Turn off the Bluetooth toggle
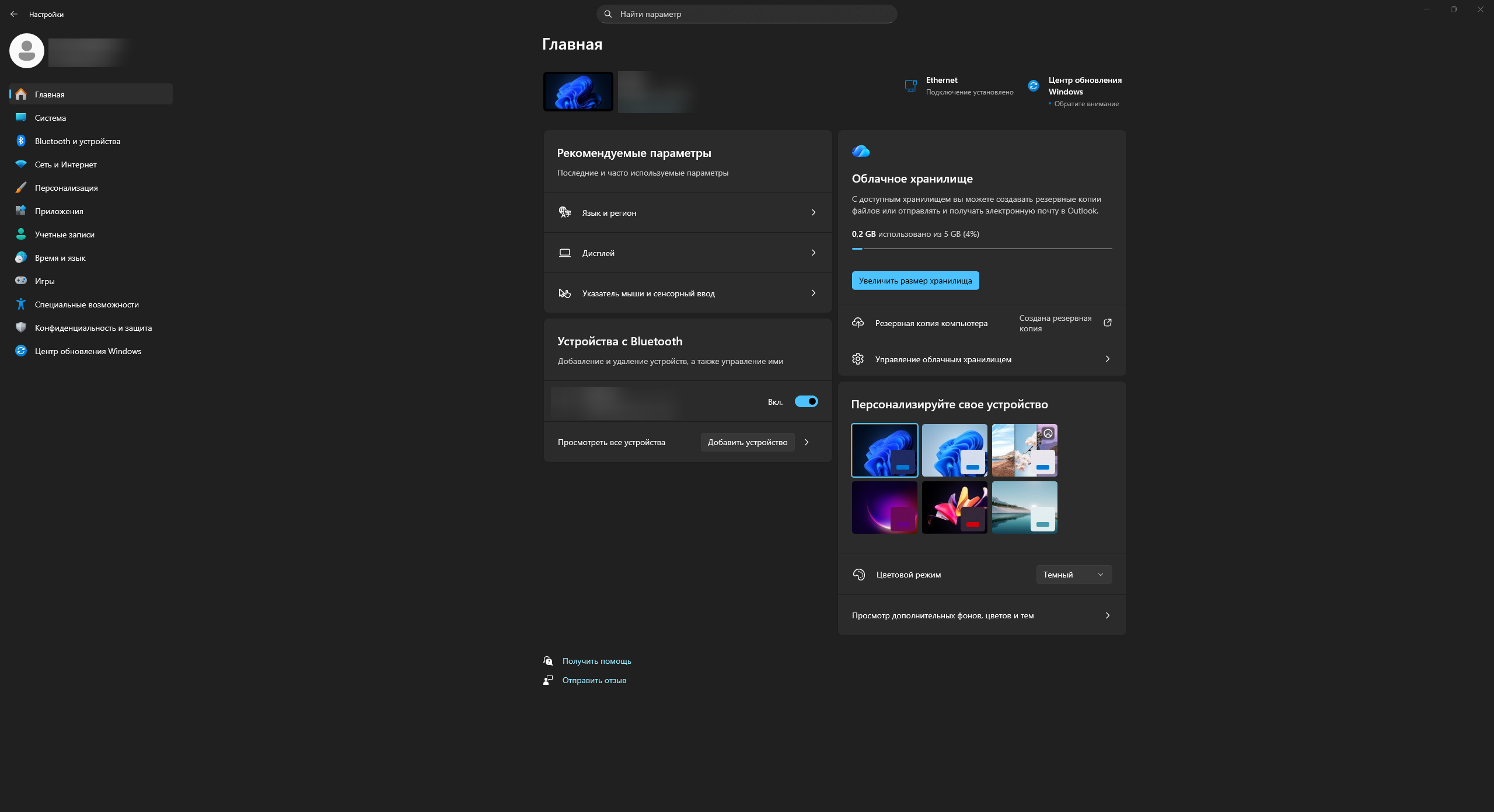Image resolution: width=1494 pixels, height=812 pixels. pyautogui.click(x=806, y=401)
